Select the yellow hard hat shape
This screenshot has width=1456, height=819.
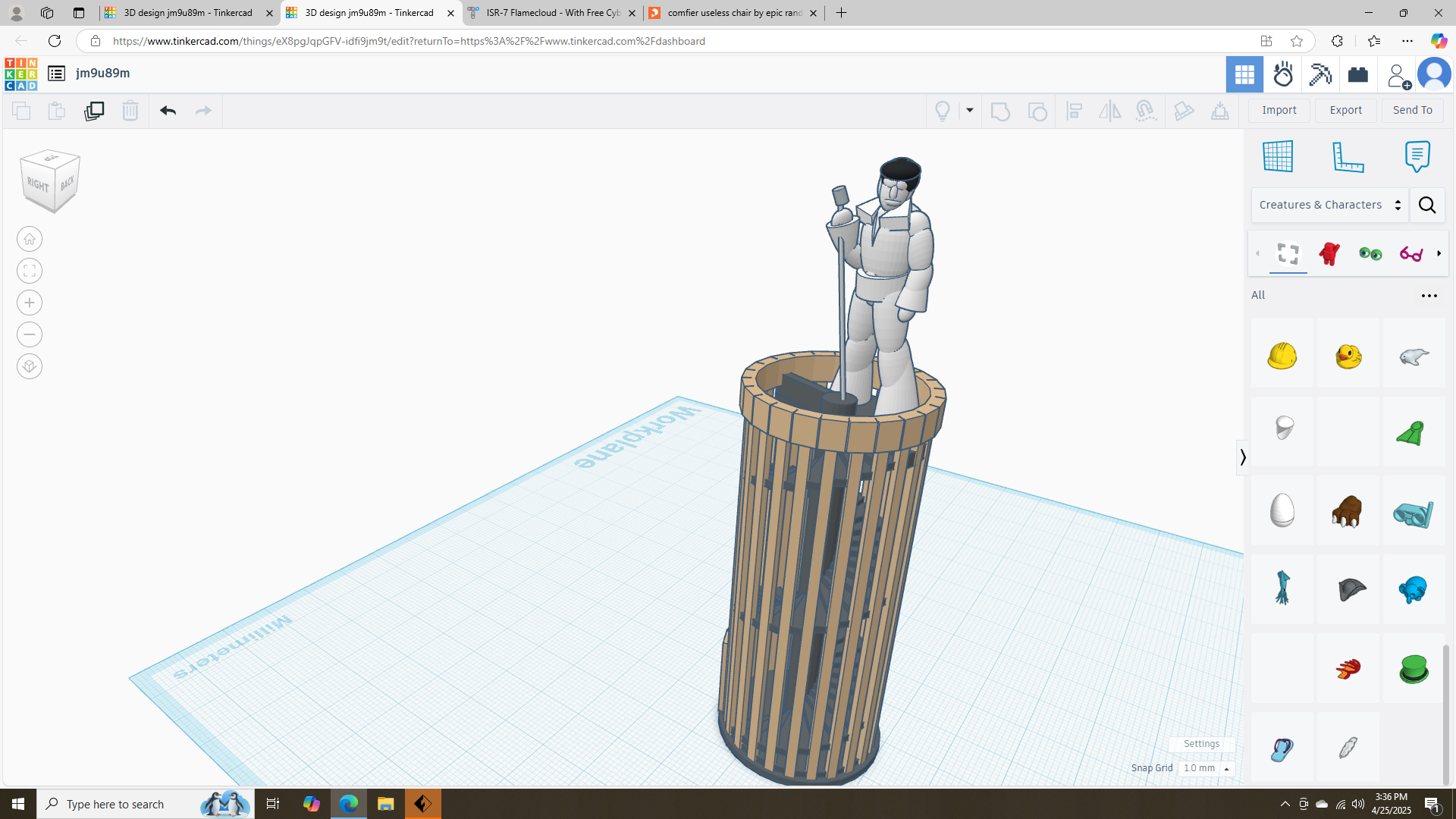[x=1282, y=355]
